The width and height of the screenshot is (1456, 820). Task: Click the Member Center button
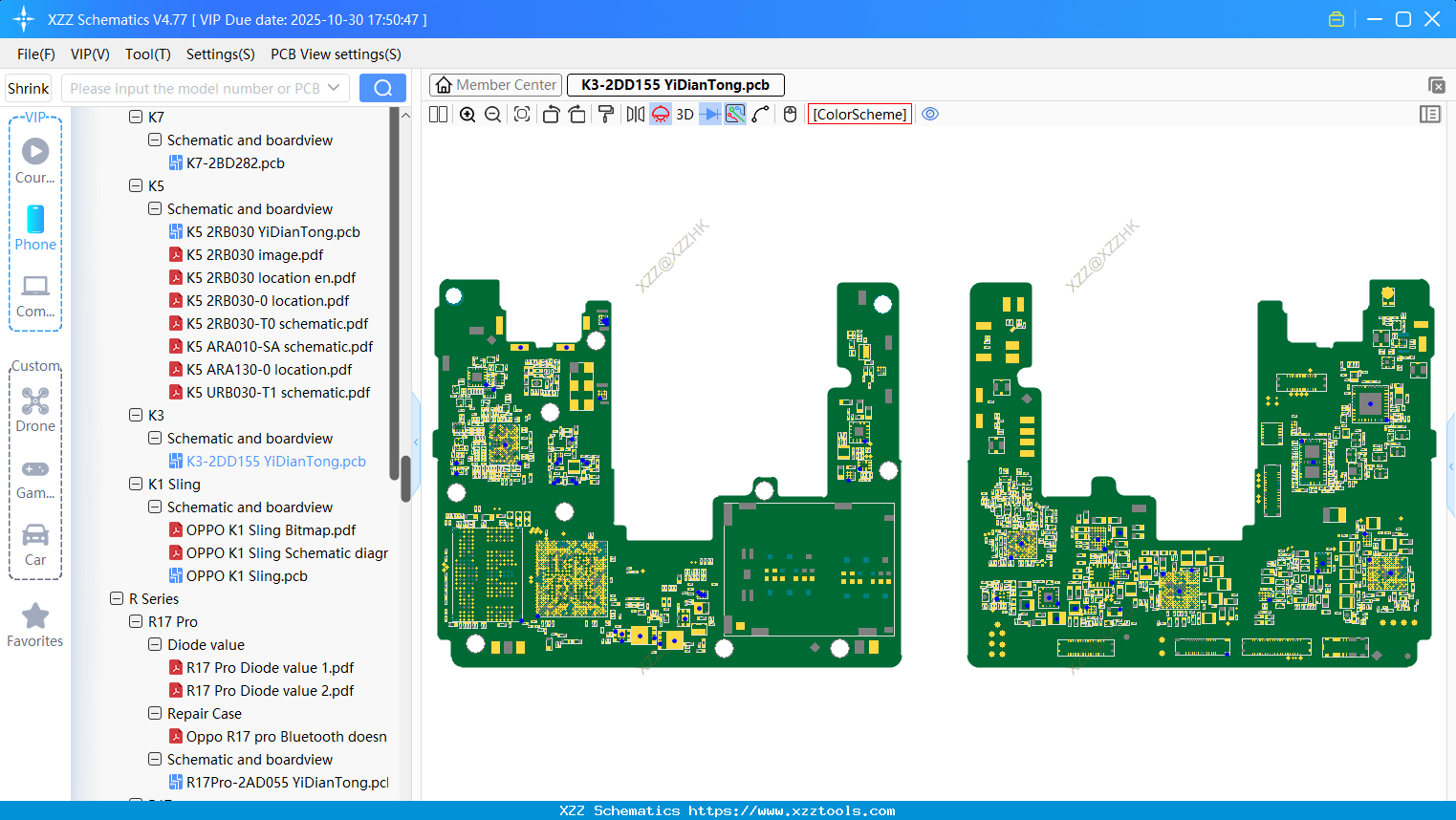tap(495, 84)
